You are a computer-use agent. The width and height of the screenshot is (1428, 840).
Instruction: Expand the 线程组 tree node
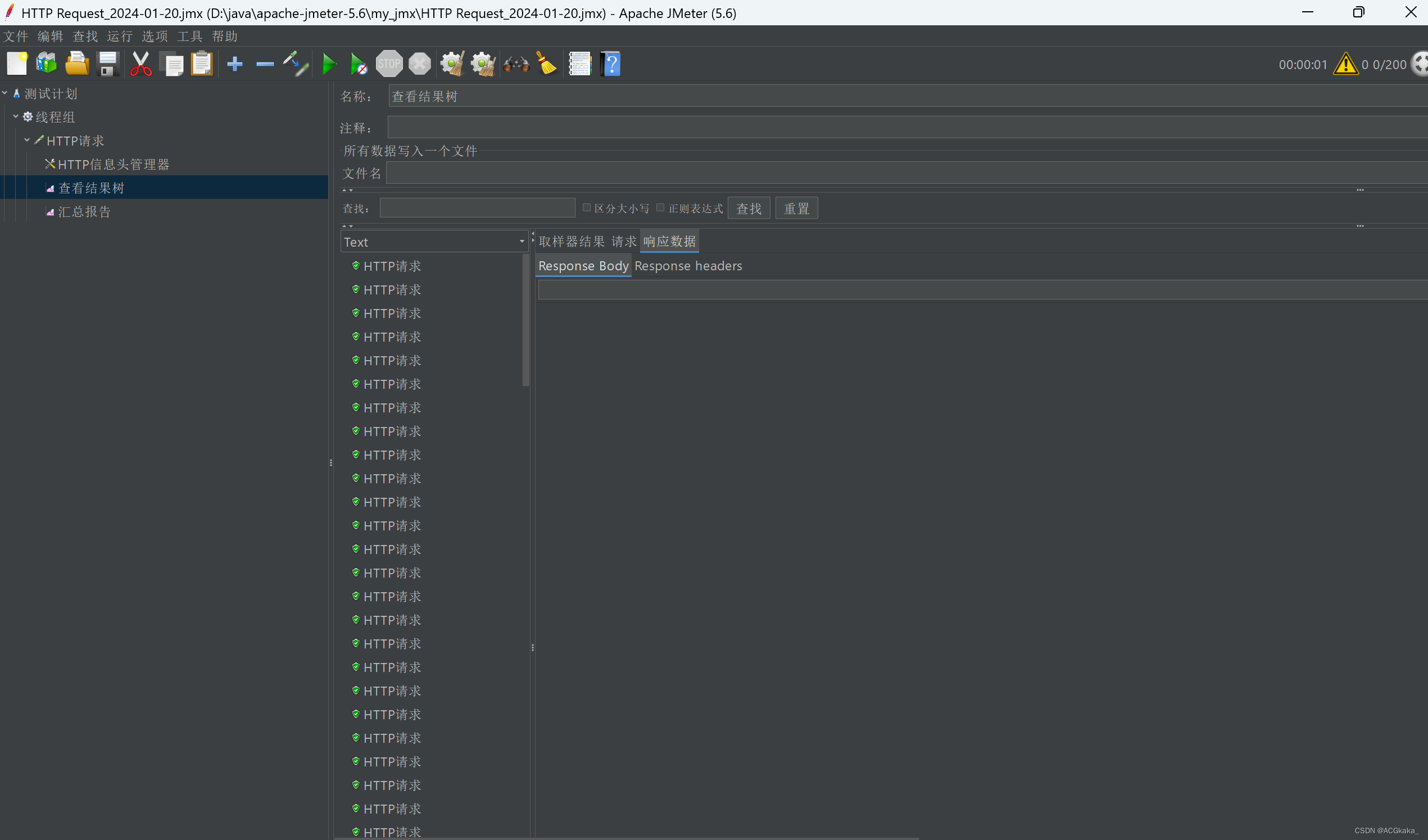pos(14,117)
